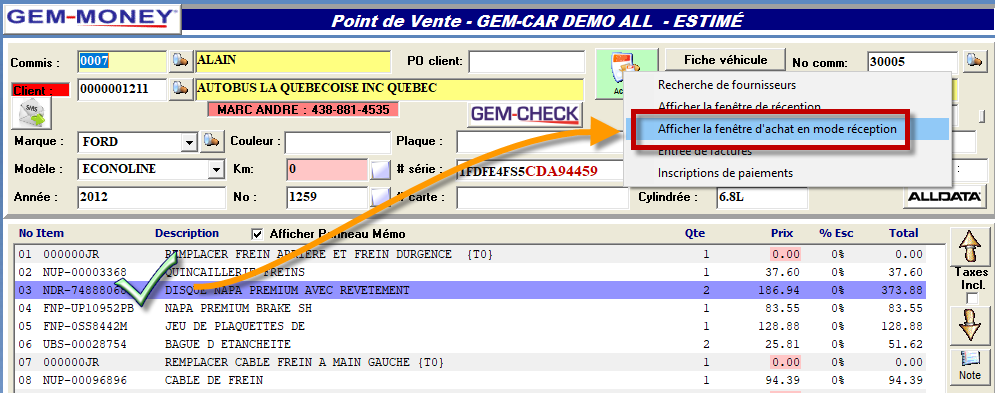Open the Commis lookup search icon
The image size is (995, 393).
(x=181, y=61)
